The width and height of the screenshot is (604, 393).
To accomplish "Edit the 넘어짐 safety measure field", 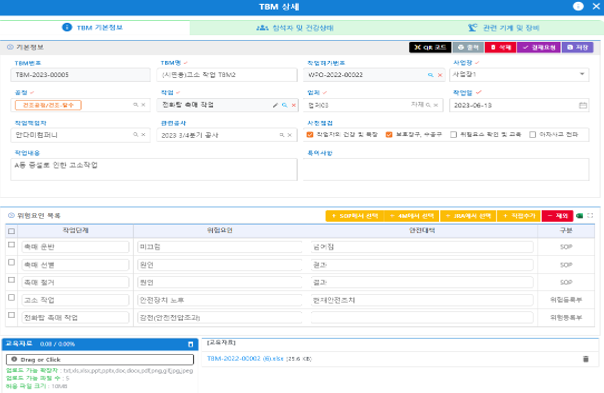I will [422, 247].
